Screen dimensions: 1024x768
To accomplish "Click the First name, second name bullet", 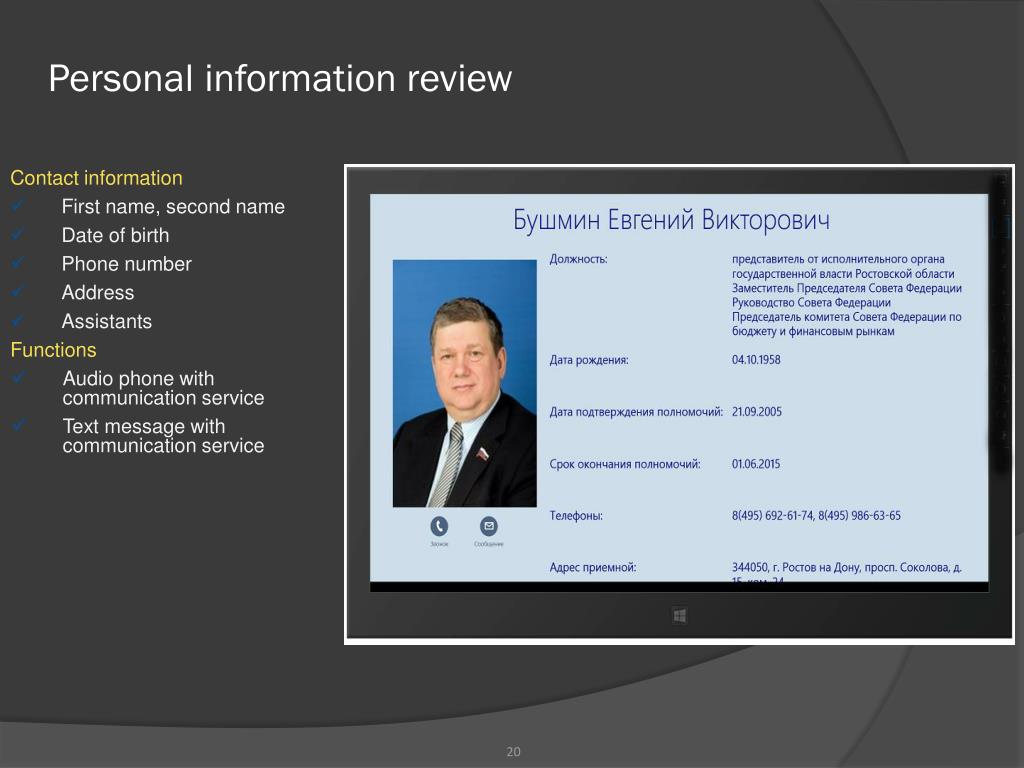I will pos(173,206).
